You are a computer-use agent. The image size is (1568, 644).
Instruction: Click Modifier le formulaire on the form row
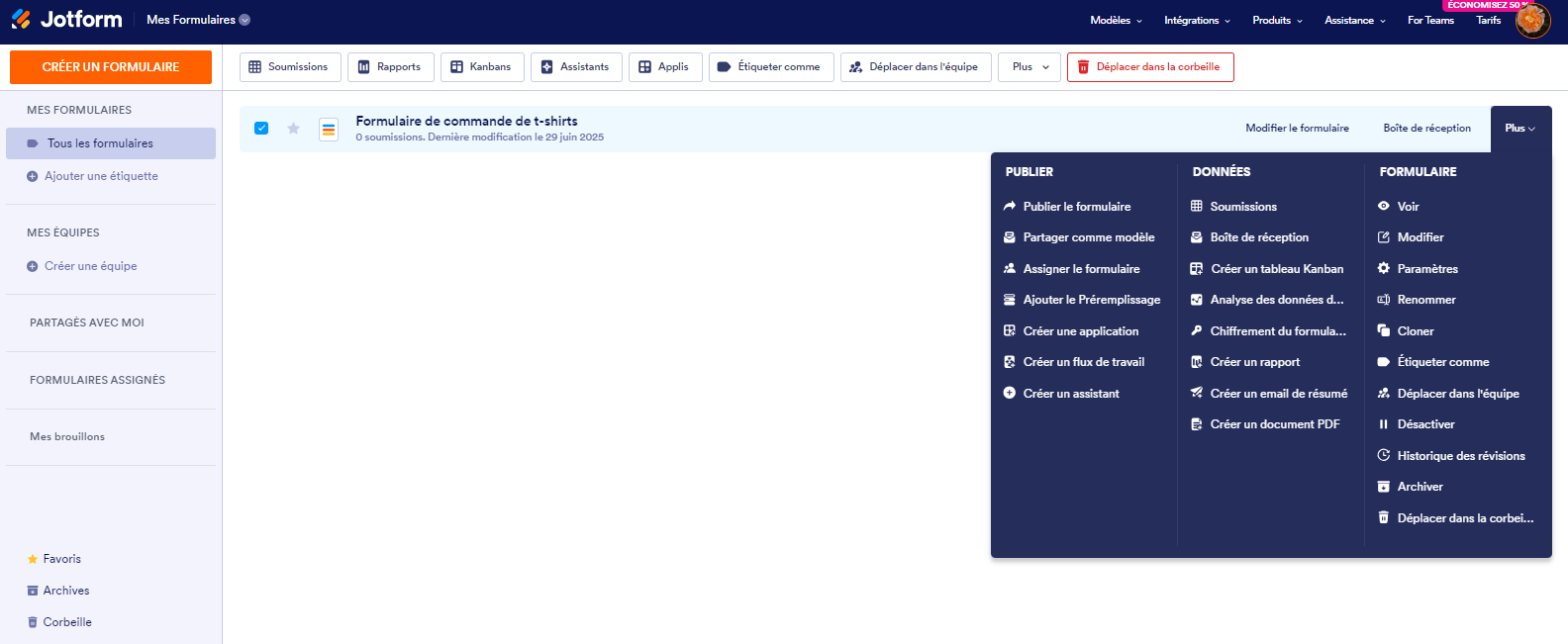click(x=1297, y=129)
